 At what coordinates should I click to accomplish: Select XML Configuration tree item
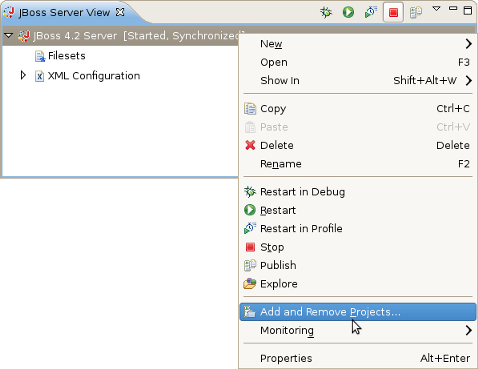tap(94, 76)
